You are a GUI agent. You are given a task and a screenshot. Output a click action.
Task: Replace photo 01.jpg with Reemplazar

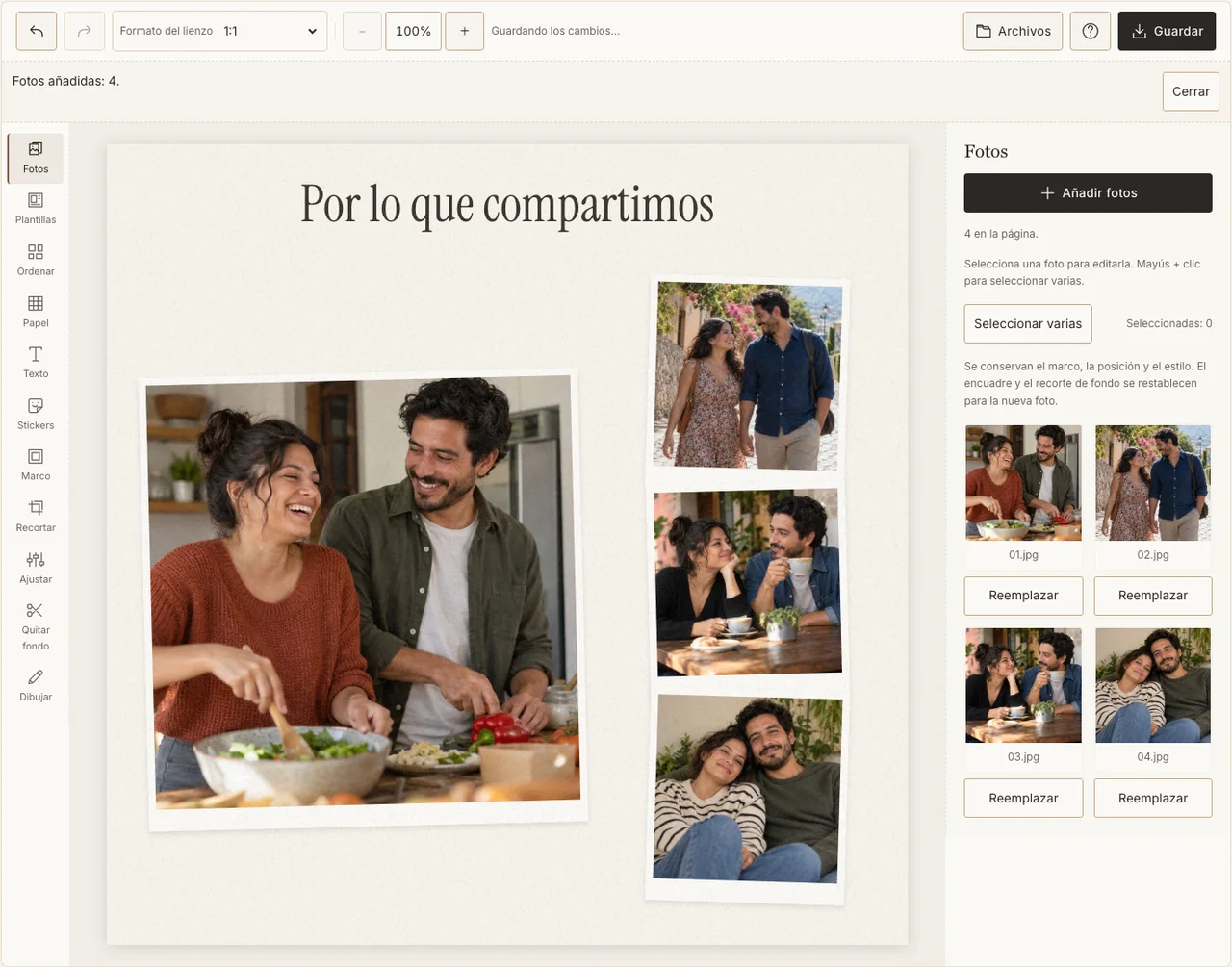[x=1023, y=596]
